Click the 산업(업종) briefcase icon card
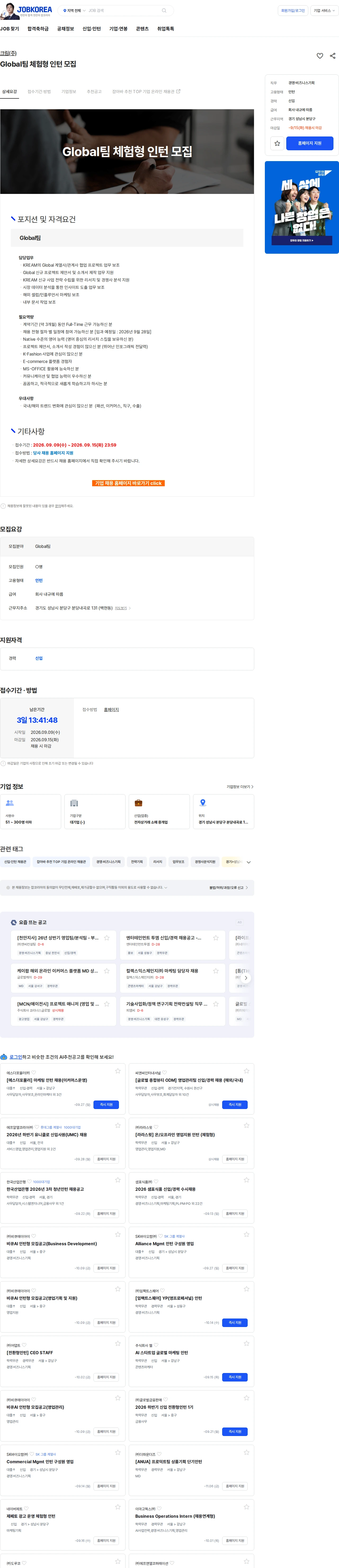 coord(159,811)
